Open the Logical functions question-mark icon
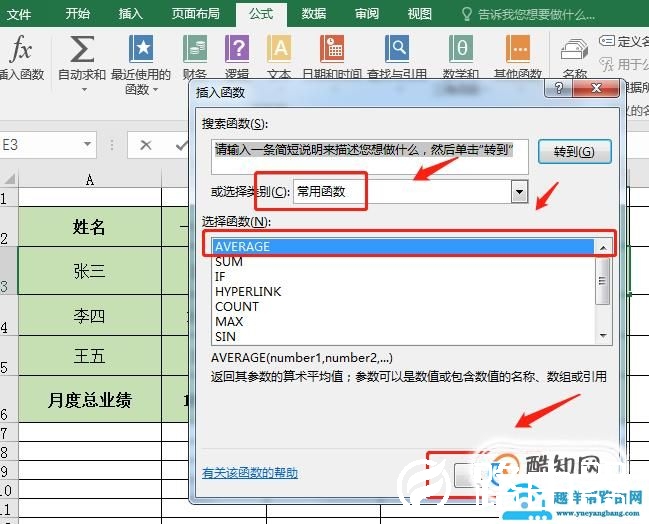This screenshot has height=524, width=649. click(237, 48)
